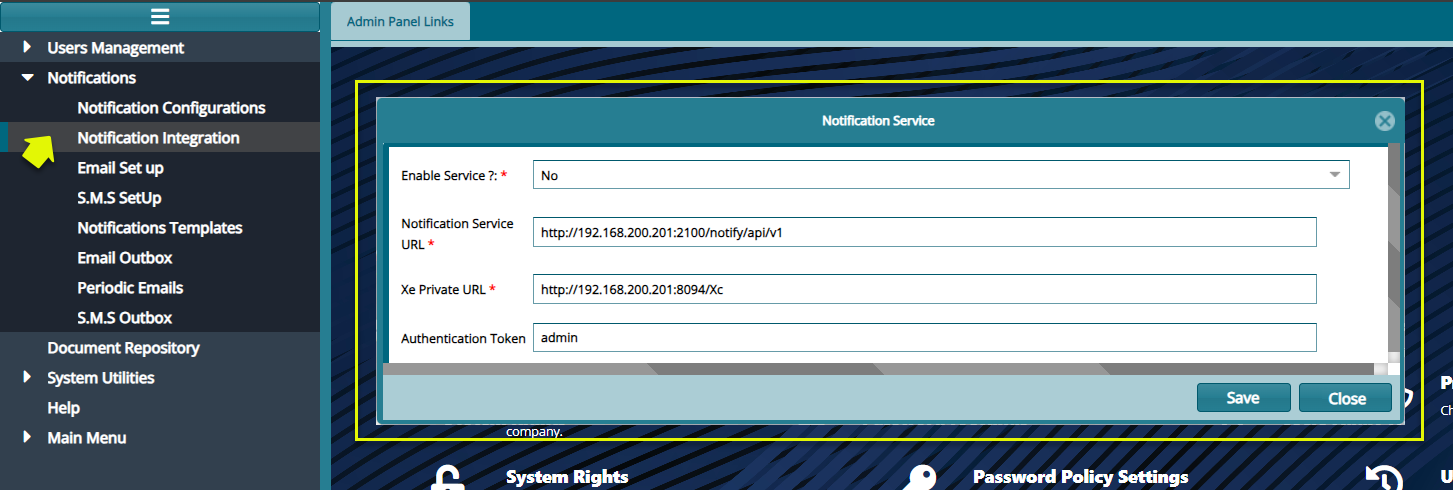Open Notification Configurations
Viewport: 1453px width, 490px height.
171,107
